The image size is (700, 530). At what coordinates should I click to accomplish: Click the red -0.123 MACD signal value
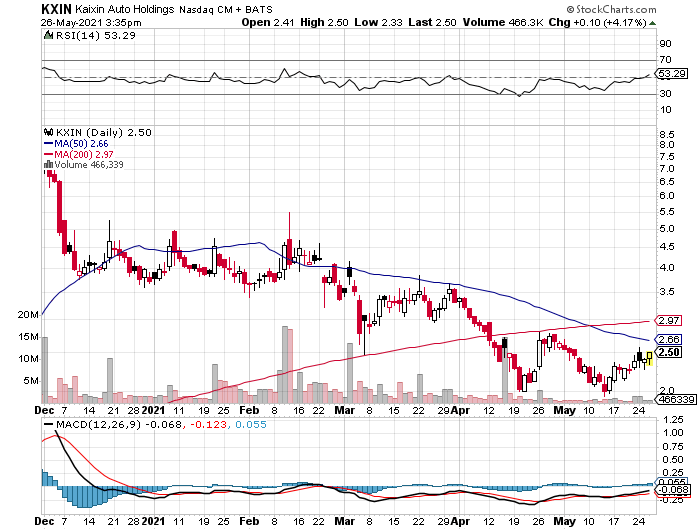[x=208, y=425]
